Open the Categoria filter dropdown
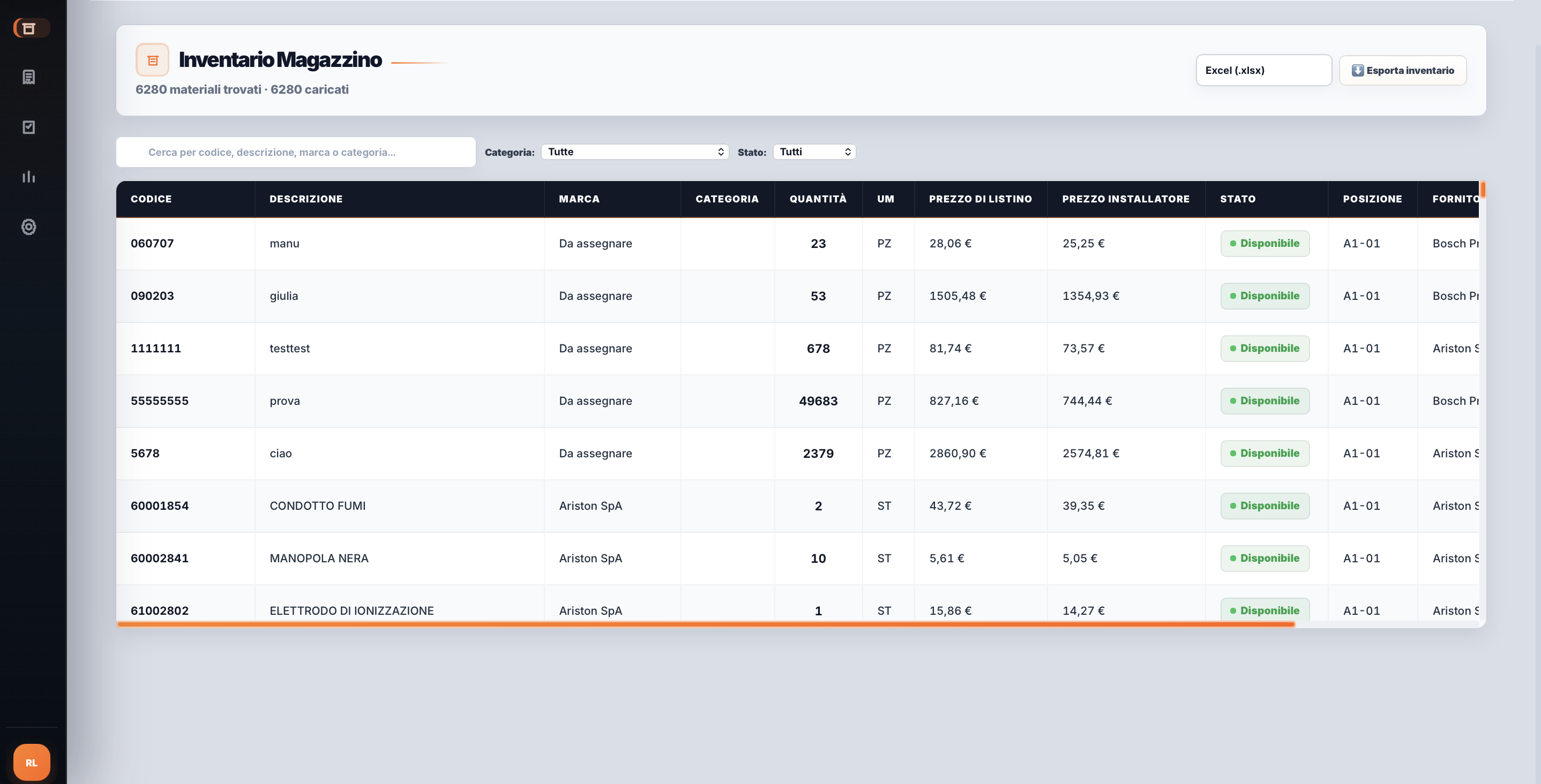This screenshot has height=784, width=1541. pyautogui.click(x=635, y=152)
